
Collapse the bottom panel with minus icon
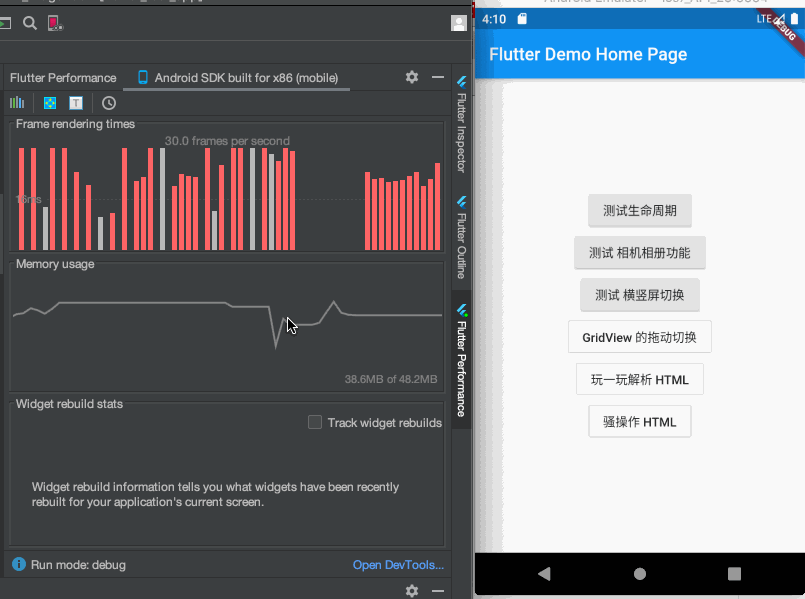click(x=438, y=591)
